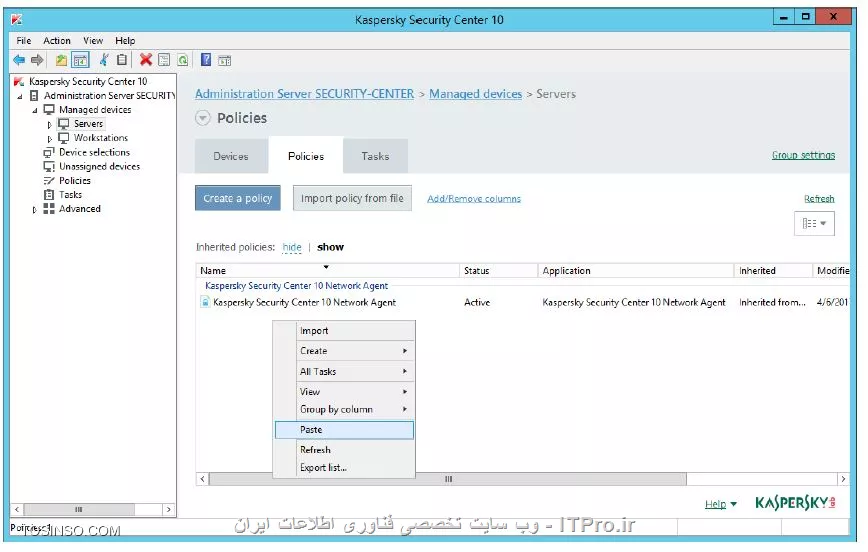Open Group by column submenu

[344, 409]
